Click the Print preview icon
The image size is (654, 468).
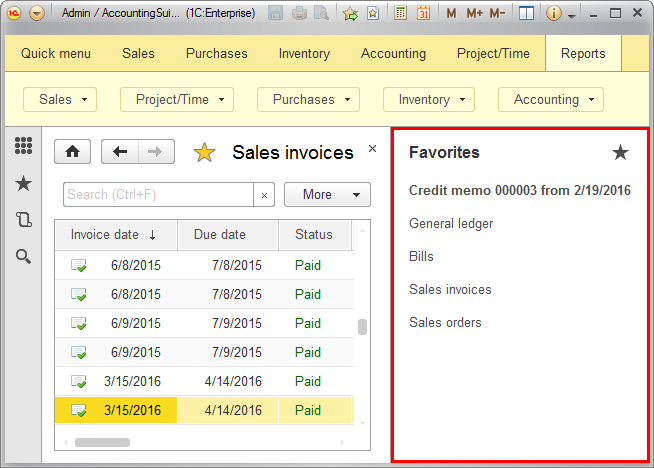click(x=322, y=13)
